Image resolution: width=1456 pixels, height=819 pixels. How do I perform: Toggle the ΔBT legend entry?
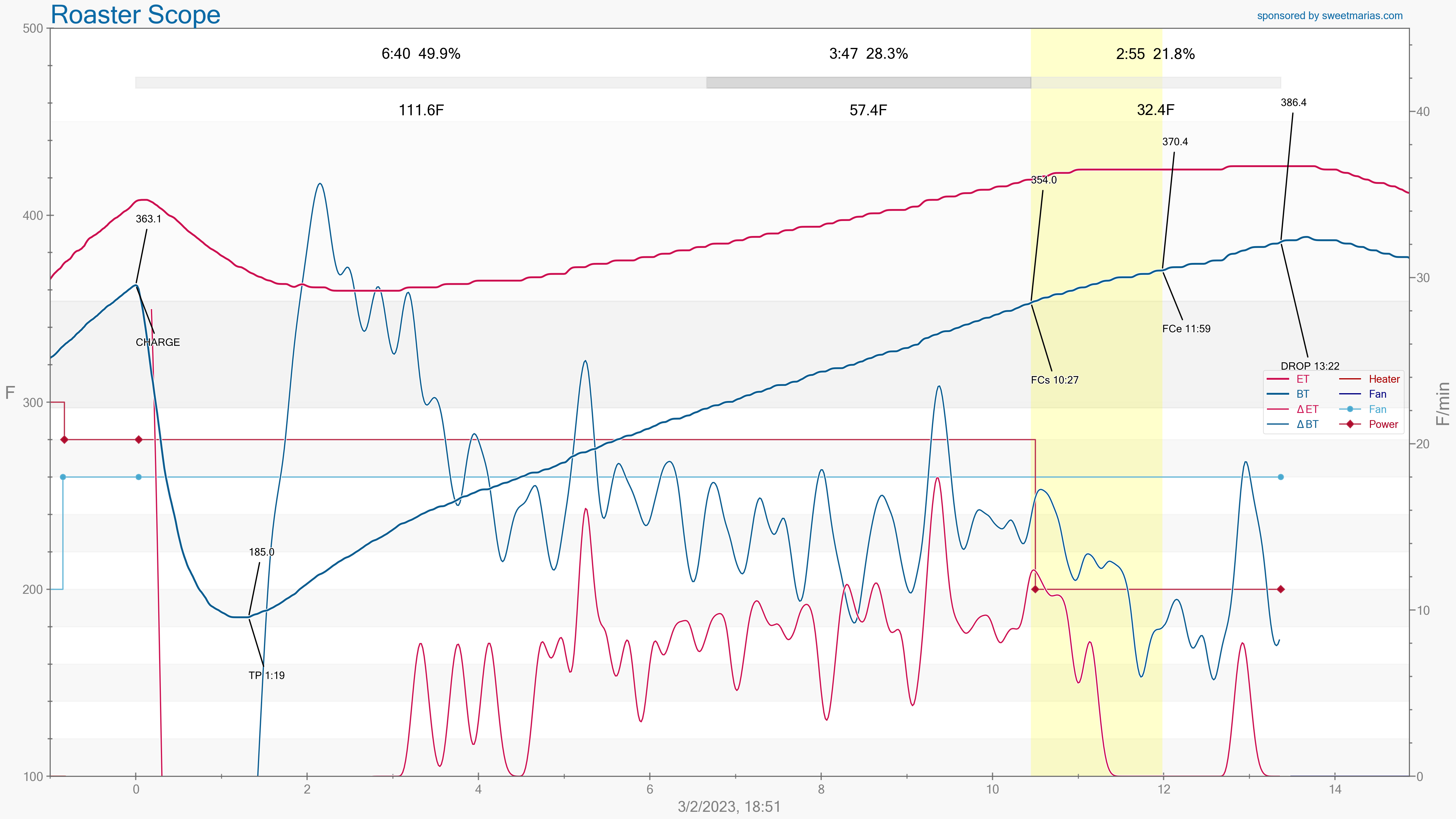pos(1307,424)
